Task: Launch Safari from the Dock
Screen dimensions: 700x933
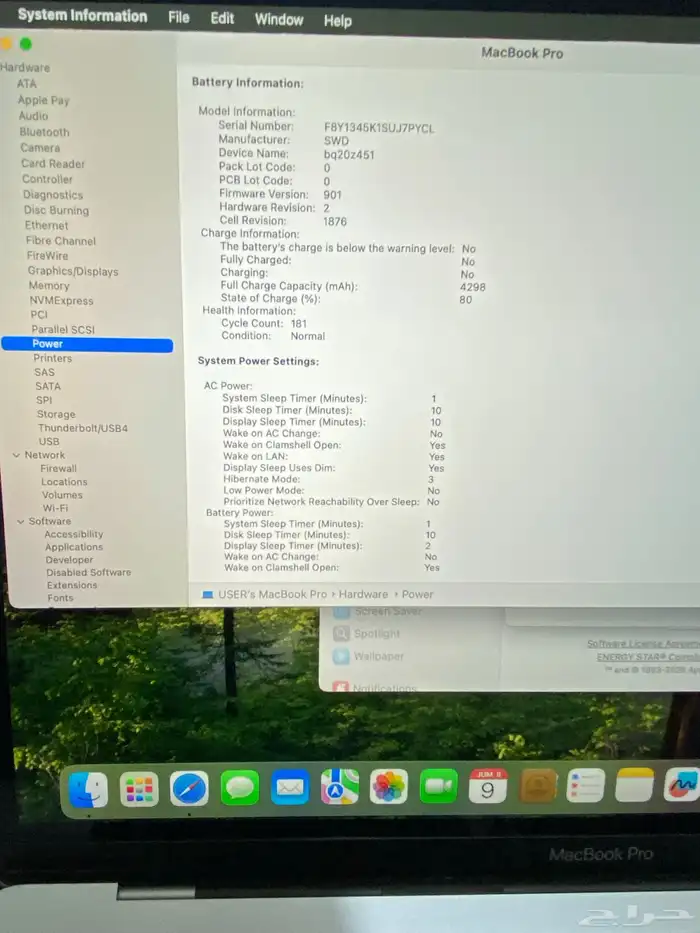Action: 189,788
